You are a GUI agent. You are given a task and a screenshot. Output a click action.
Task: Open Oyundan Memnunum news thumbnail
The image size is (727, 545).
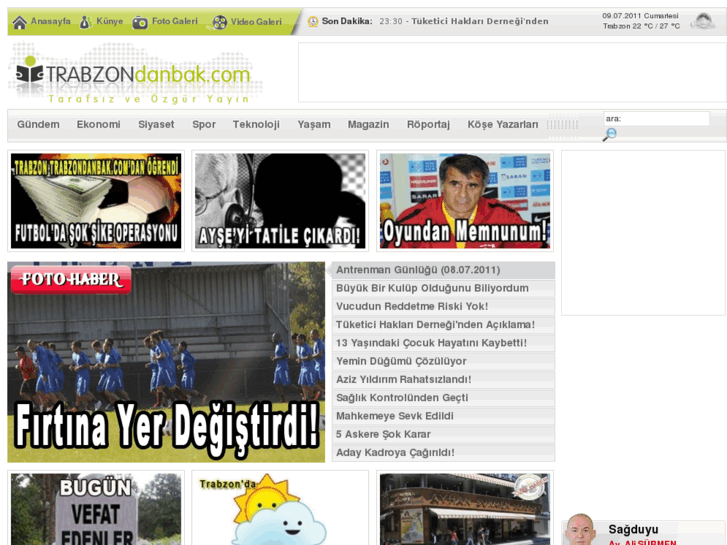point(465,201)
